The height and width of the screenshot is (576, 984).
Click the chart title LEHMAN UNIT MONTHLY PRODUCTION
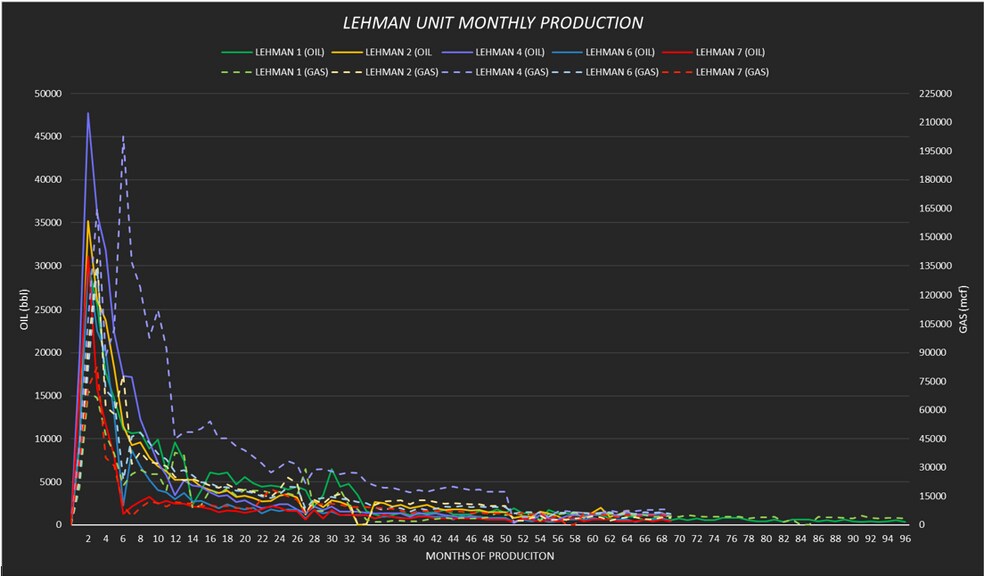coord(493,22)
